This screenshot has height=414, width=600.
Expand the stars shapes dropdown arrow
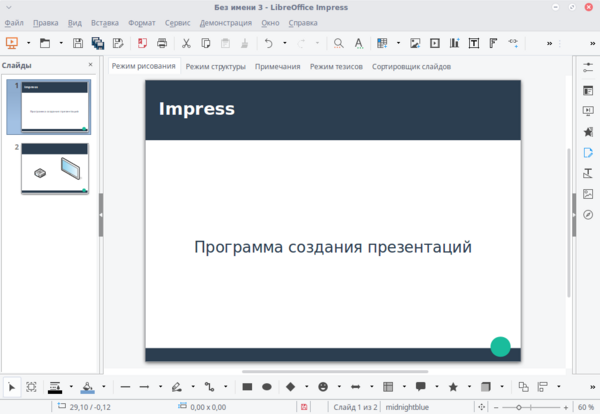[x=468, y=386]
